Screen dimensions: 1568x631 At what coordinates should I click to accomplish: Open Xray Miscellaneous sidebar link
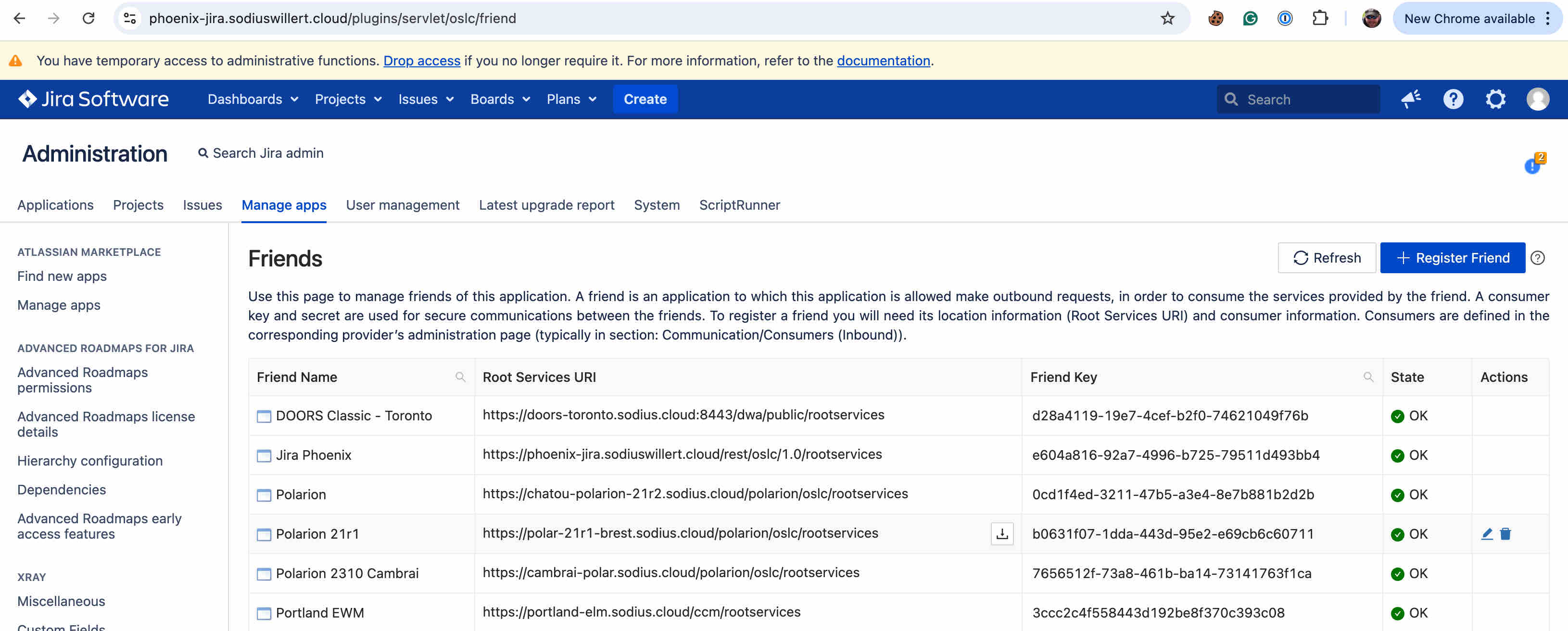[x=61, y=601]
